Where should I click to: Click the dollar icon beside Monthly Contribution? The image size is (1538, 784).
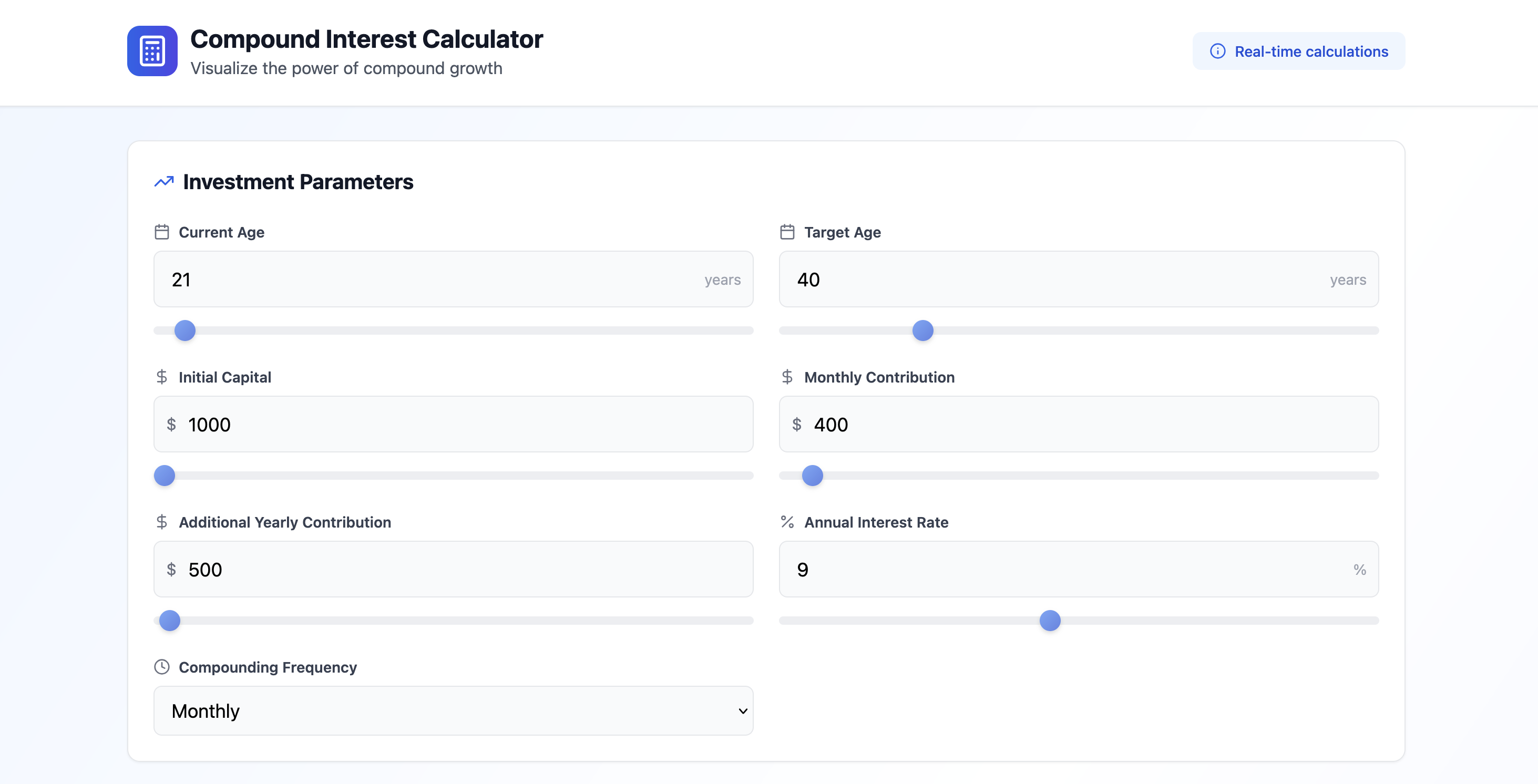coord(787,376)
